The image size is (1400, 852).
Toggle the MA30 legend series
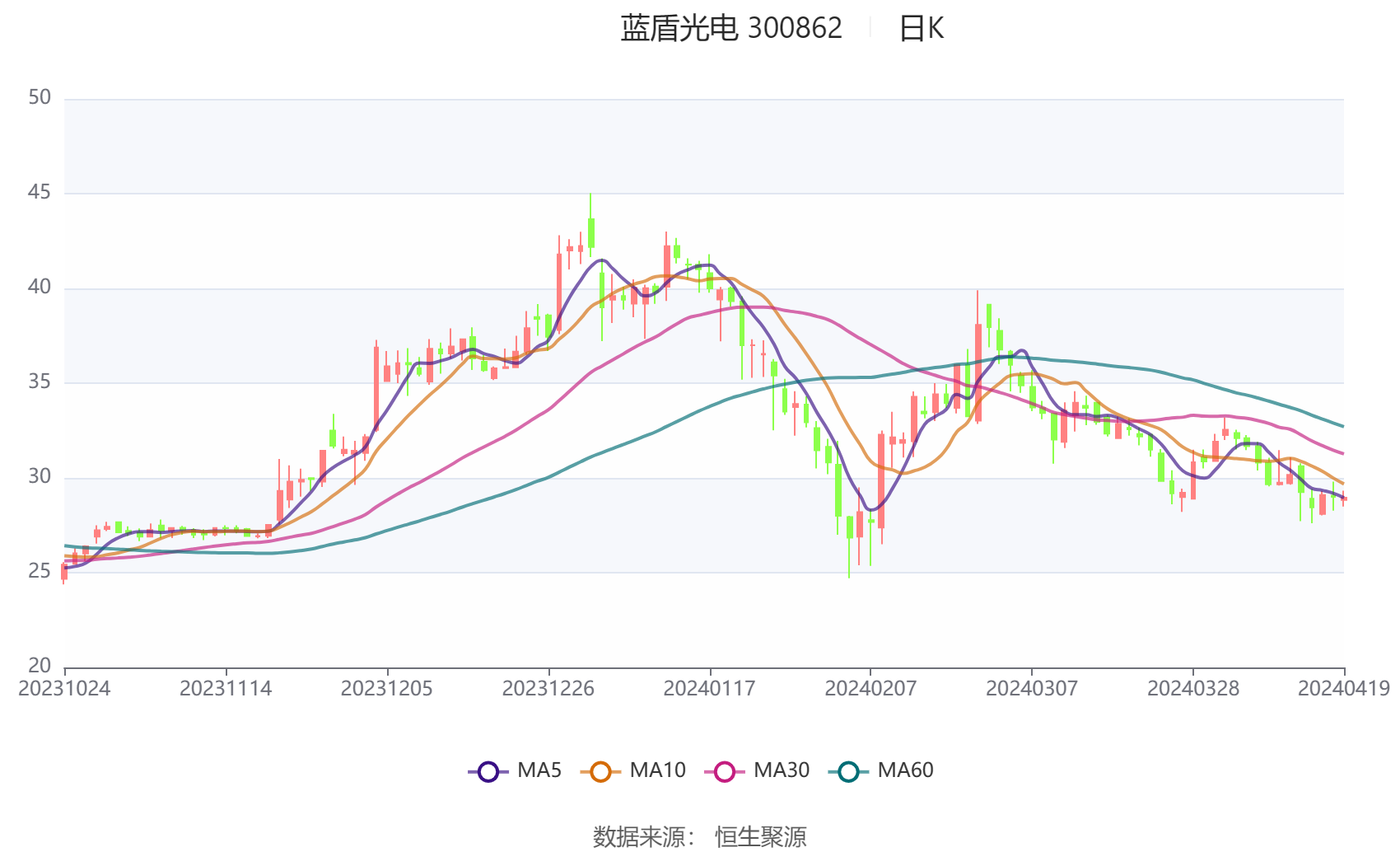click(757, 771)
